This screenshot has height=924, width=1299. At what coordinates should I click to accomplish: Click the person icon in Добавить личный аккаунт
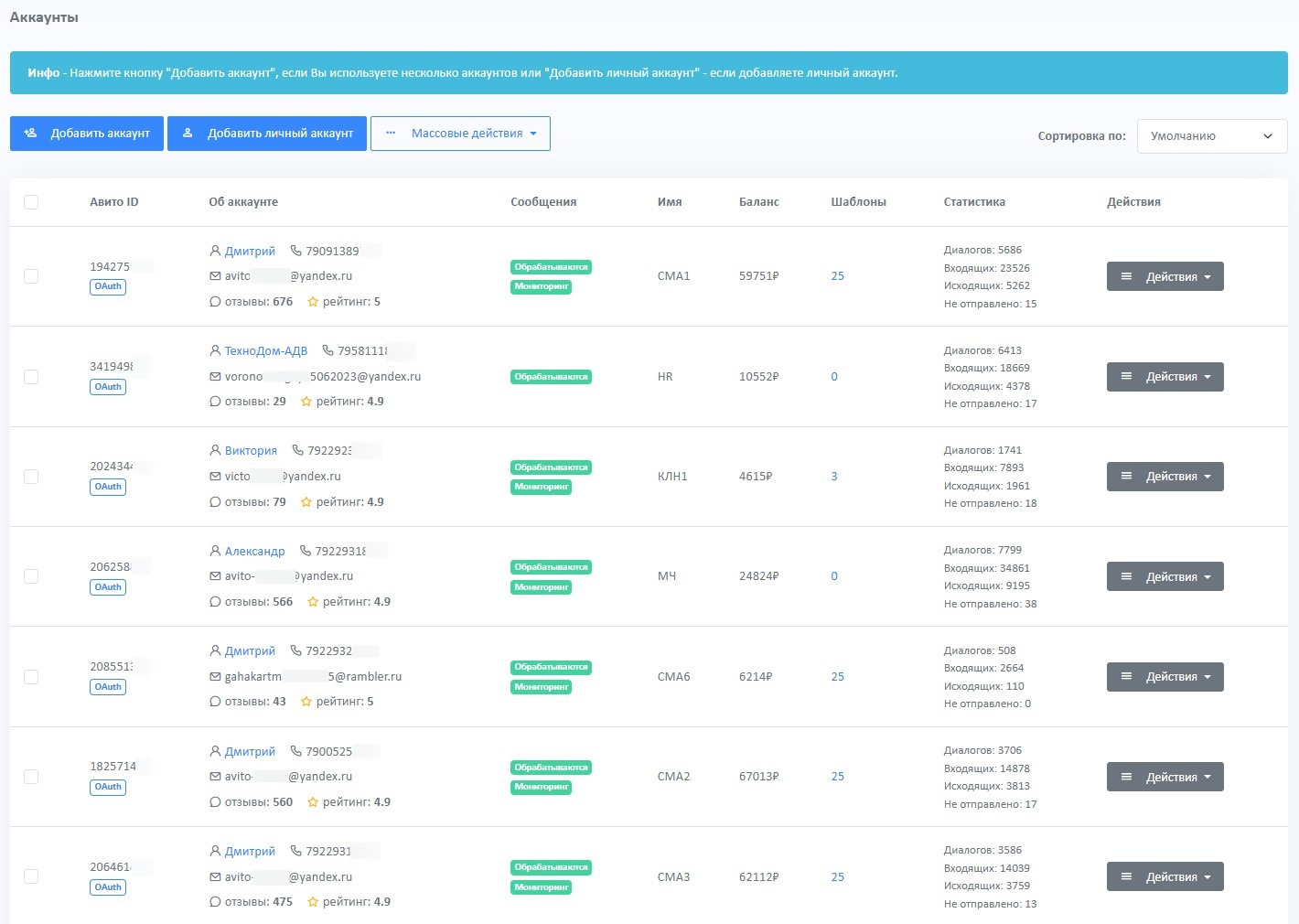pyautogui.click(x=188, y=134)
